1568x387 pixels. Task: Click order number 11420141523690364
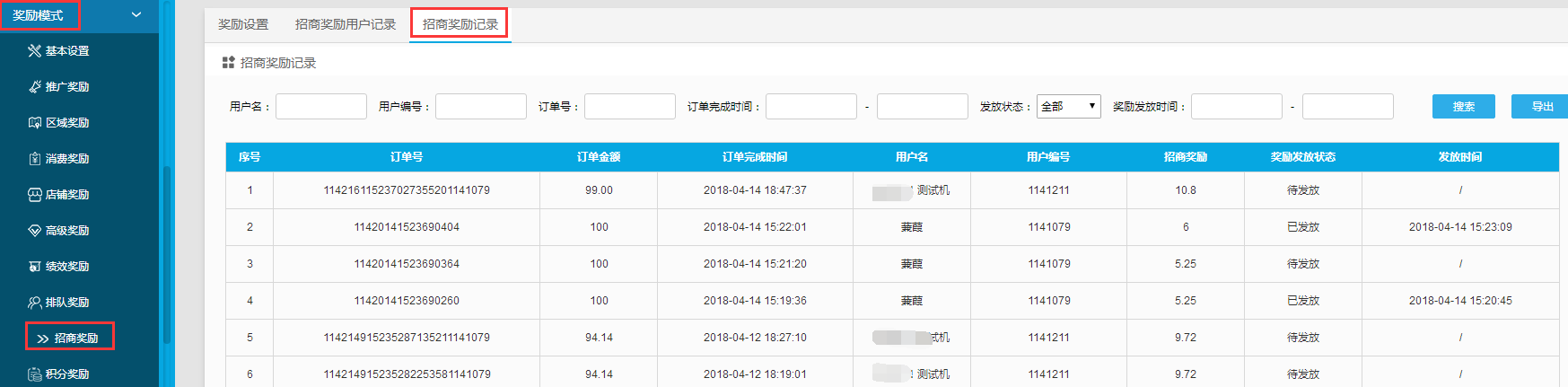[407, 264]
